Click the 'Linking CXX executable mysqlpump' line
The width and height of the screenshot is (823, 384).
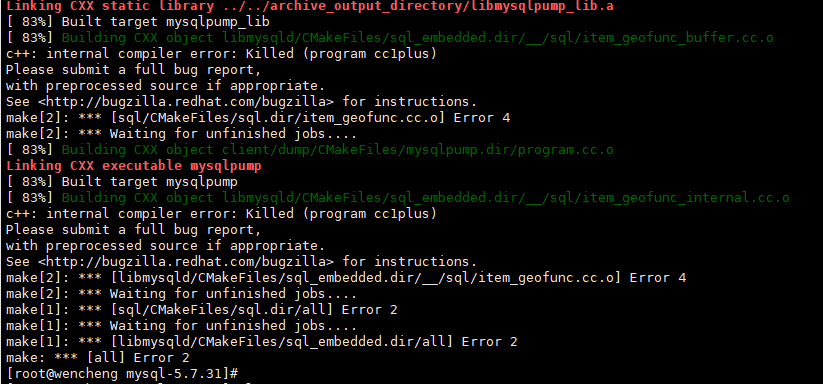(134, 166)
